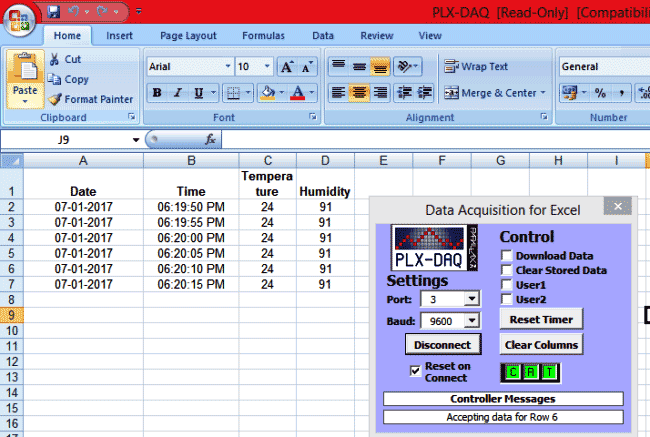Open the Merge & Center dropdown arrow
Viewport: 650px width, 437px height.
click(x=543, y=93)
